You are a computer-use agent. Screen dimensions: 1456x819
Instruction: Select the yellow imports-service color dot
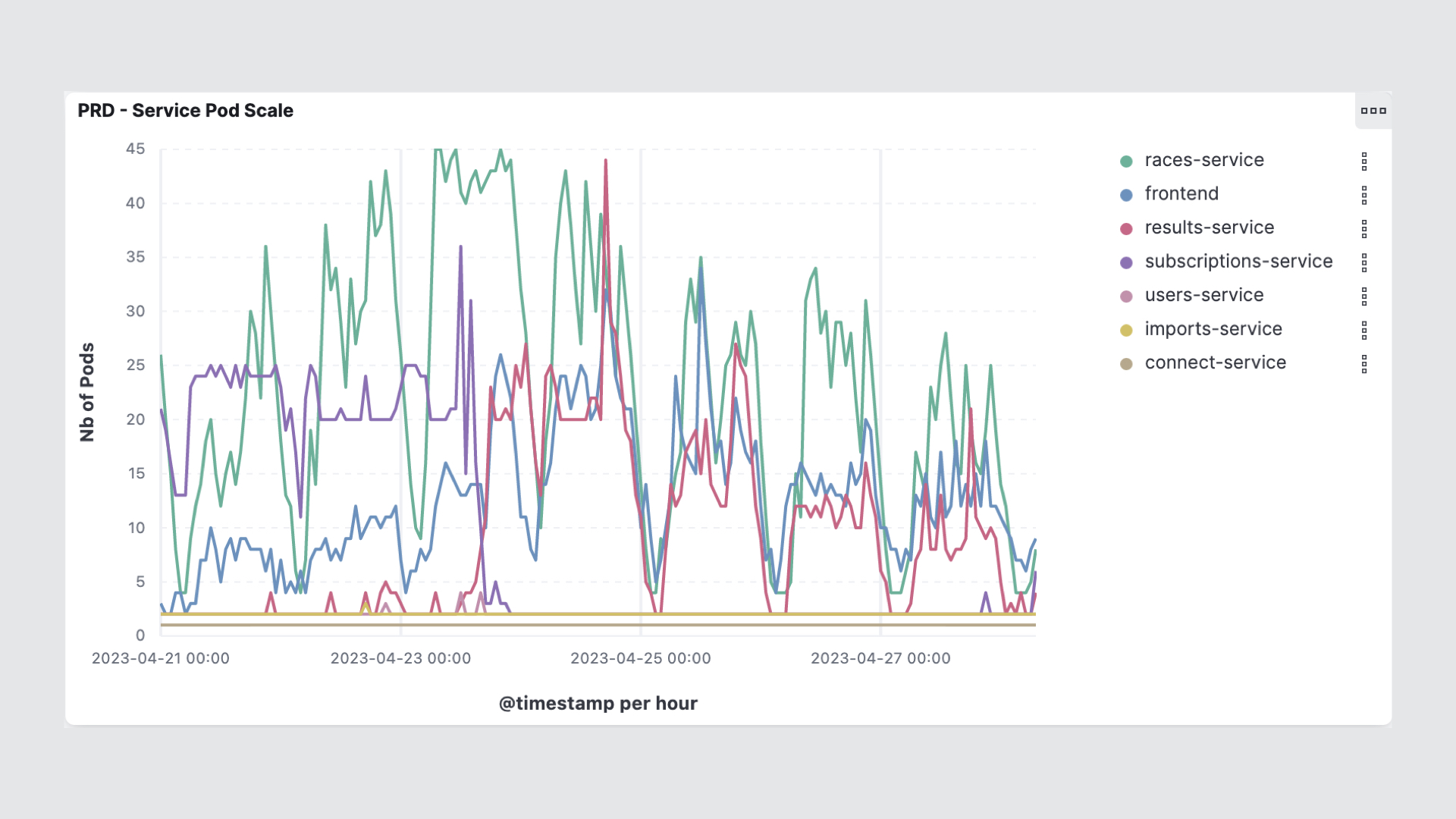(x=1126, y=330)
